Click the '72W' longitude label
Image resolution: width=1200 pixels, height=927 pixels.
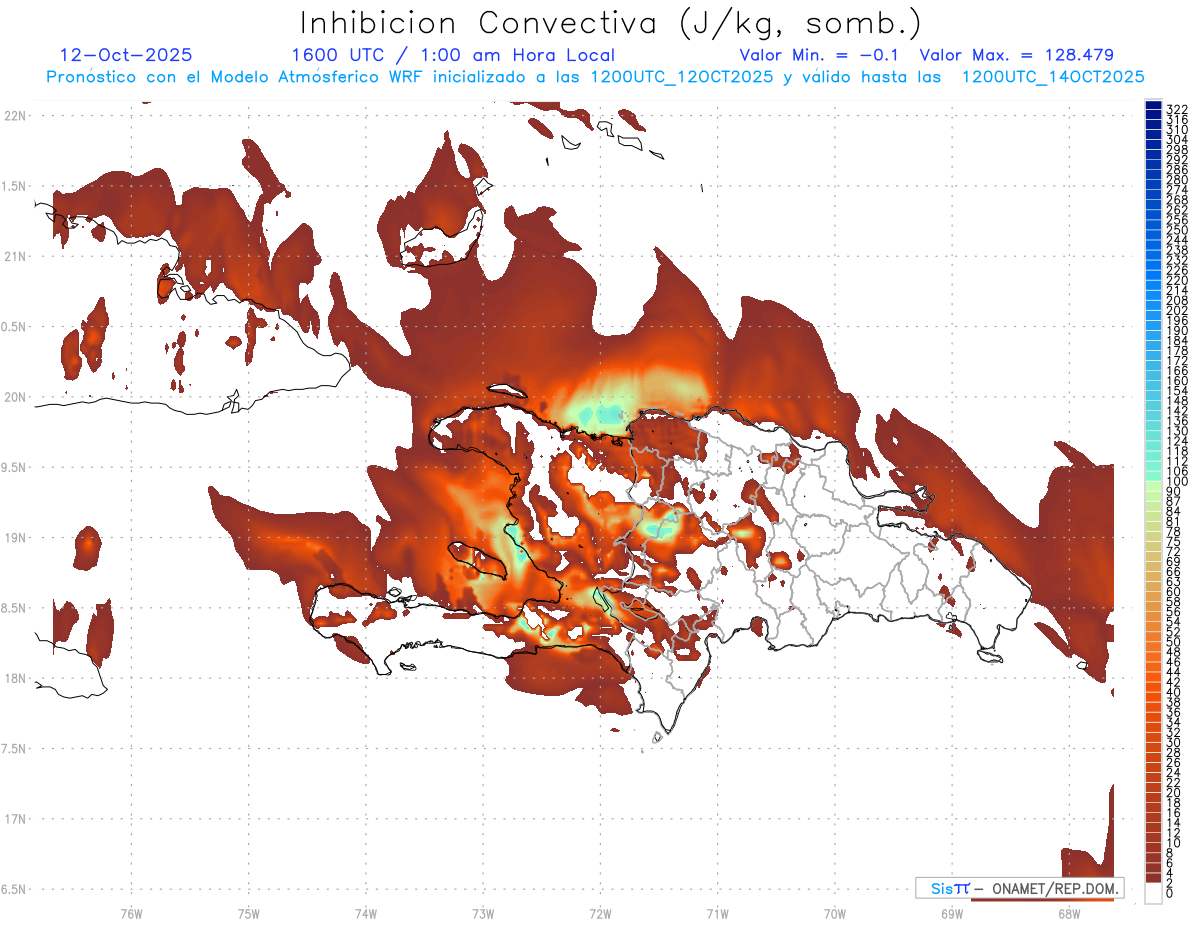tap(600, 913)
